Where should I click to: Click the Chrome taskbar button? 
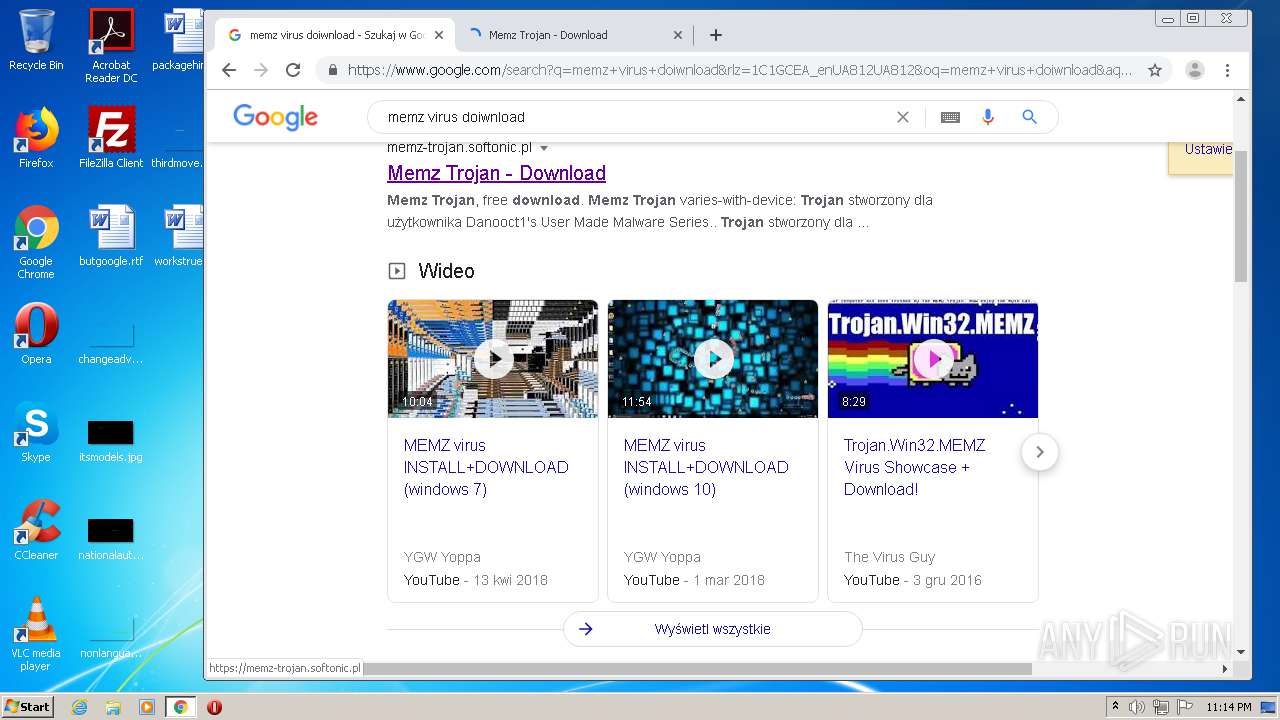tap(181, 707)
